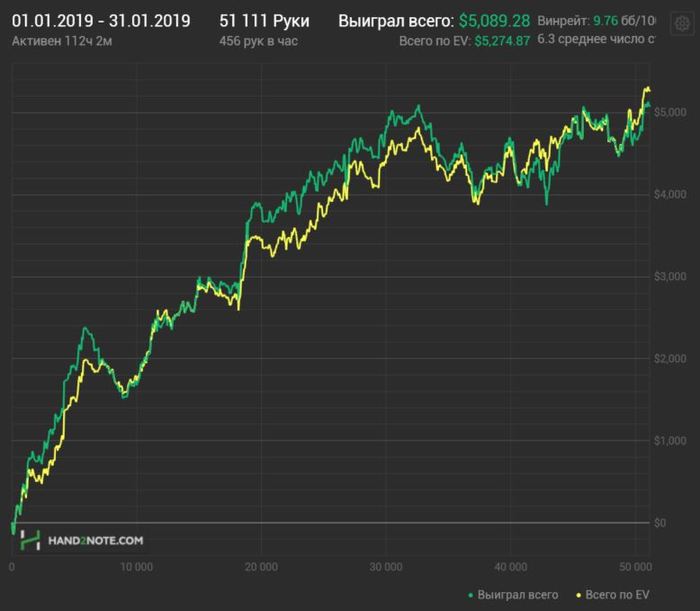Screen dimensions: 700x611
Task: Click the winrate value 9.76
Action: click(x=605, y=21)
